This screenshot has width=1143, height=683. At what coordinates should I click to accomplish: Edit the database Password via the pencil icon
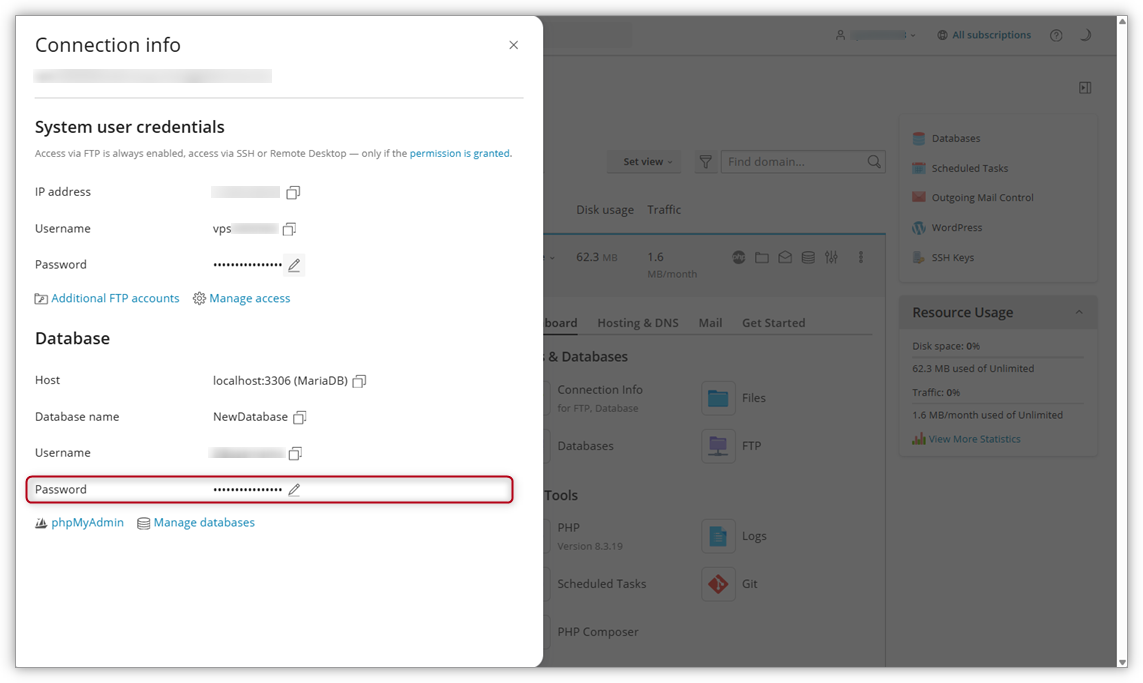(294, 489)
